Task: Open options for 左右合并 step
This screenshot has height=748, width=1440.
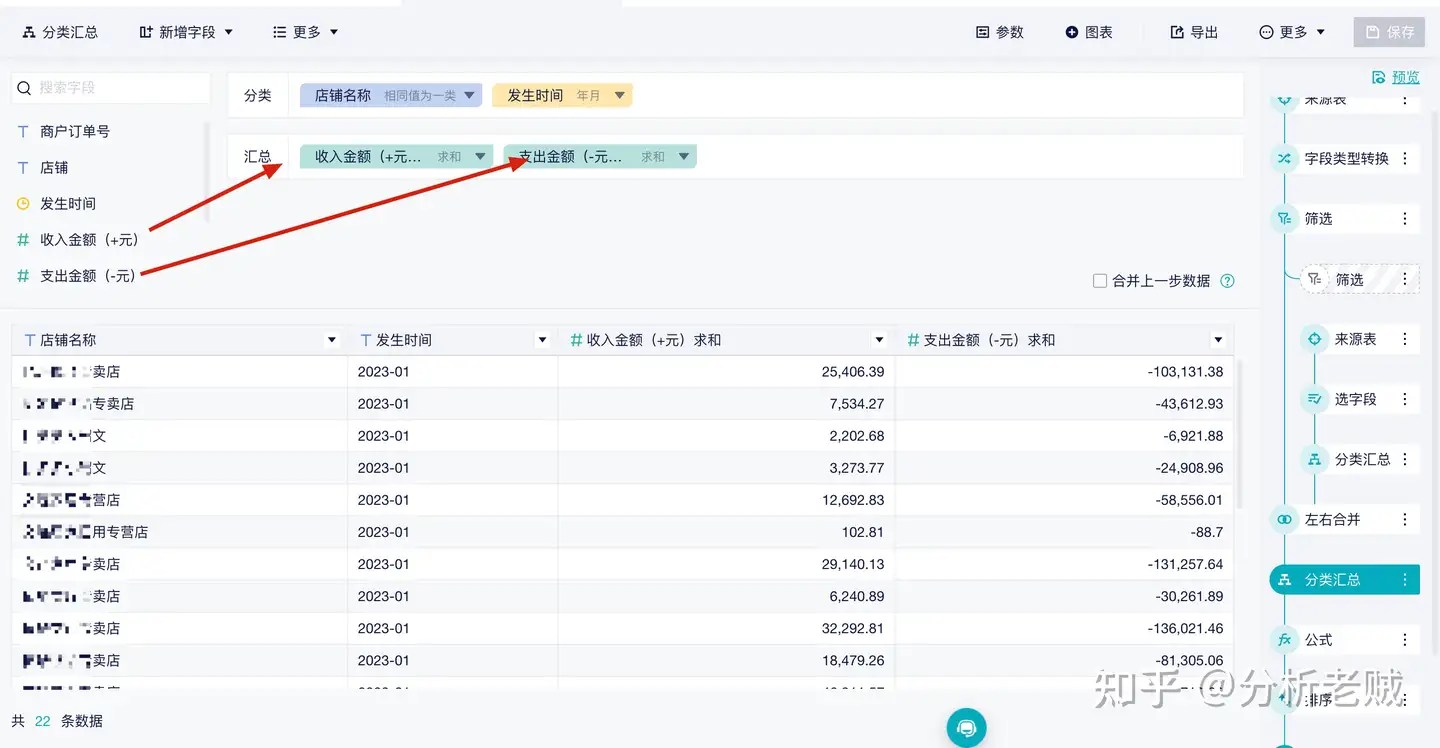Action: [1405, 520]
